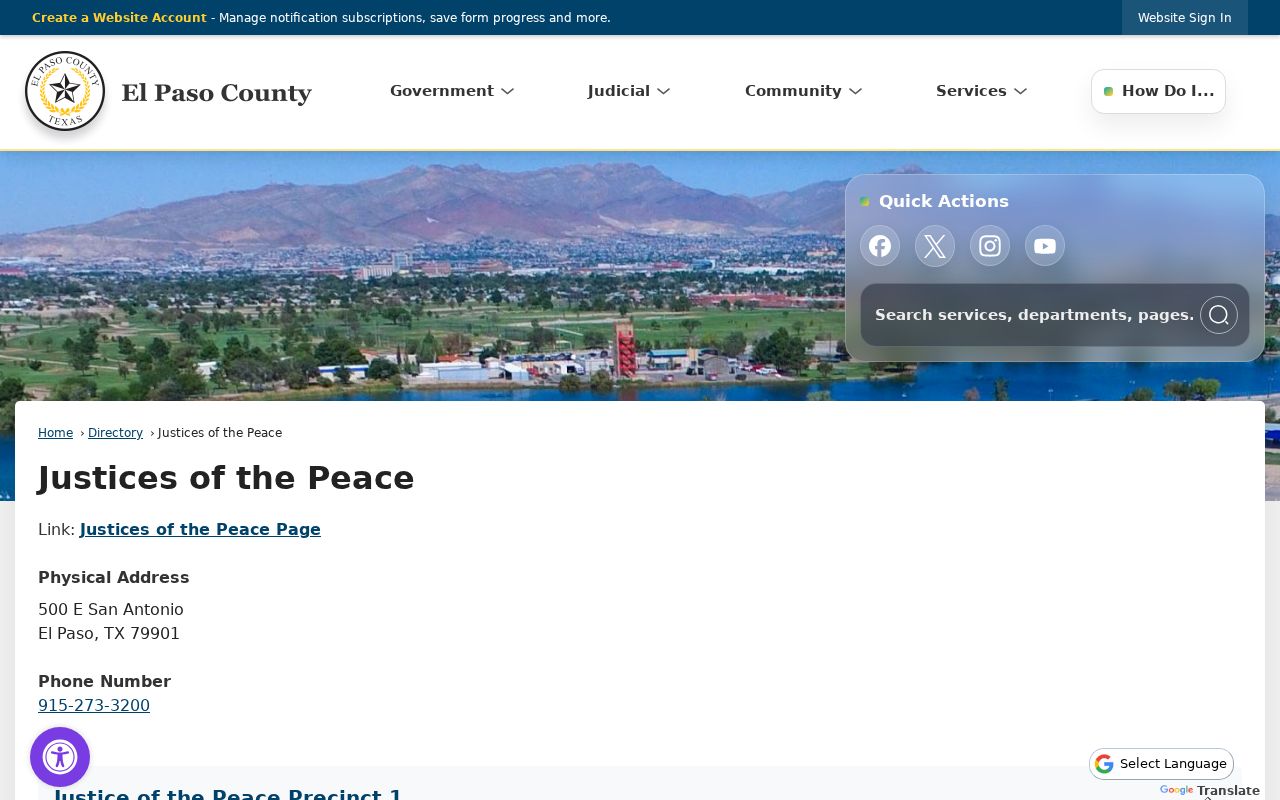Screen dimensions: 1280x800
Task: Click the Physical Address label
Action: 113,578
